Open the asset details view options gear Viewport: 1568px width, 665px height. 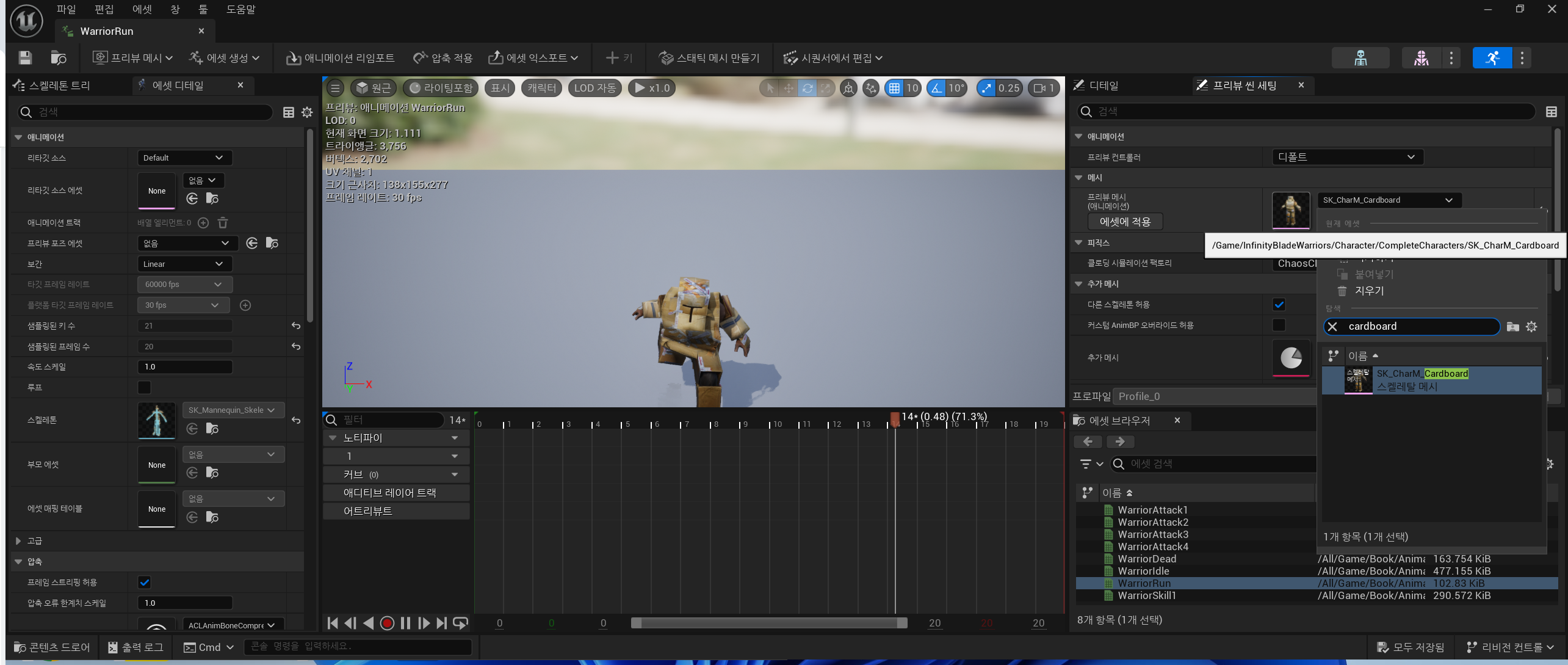pos(307,112)
